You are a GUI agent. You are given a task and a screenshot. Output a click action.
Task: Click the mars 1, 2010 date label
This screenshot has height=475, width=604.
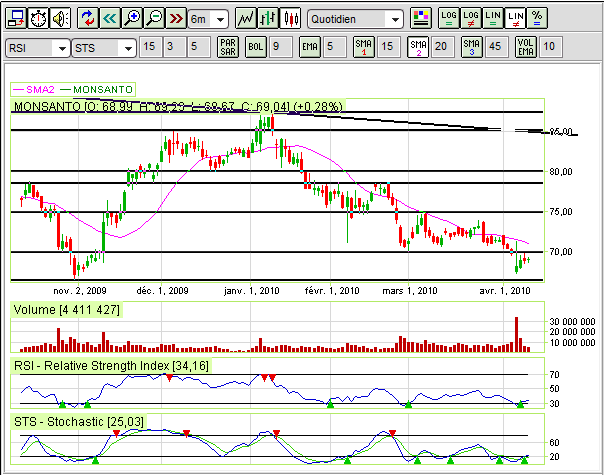click(x=410, y=290)
